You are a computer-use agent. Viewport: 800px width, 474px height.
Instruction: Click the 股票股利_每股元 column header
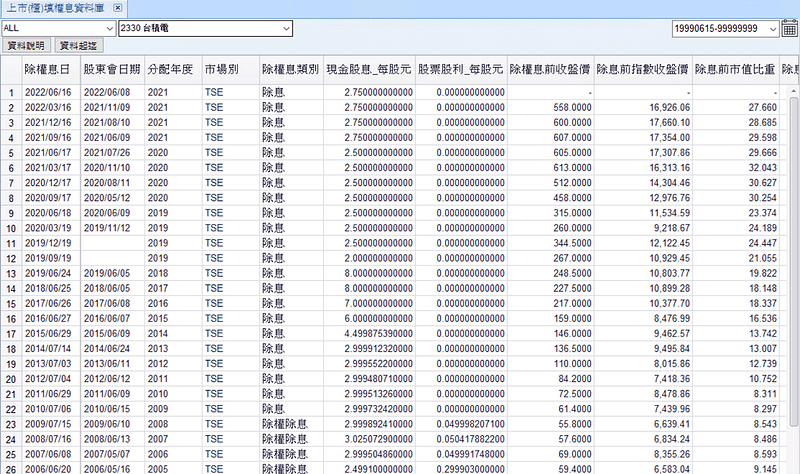click(x=461, y=70)
